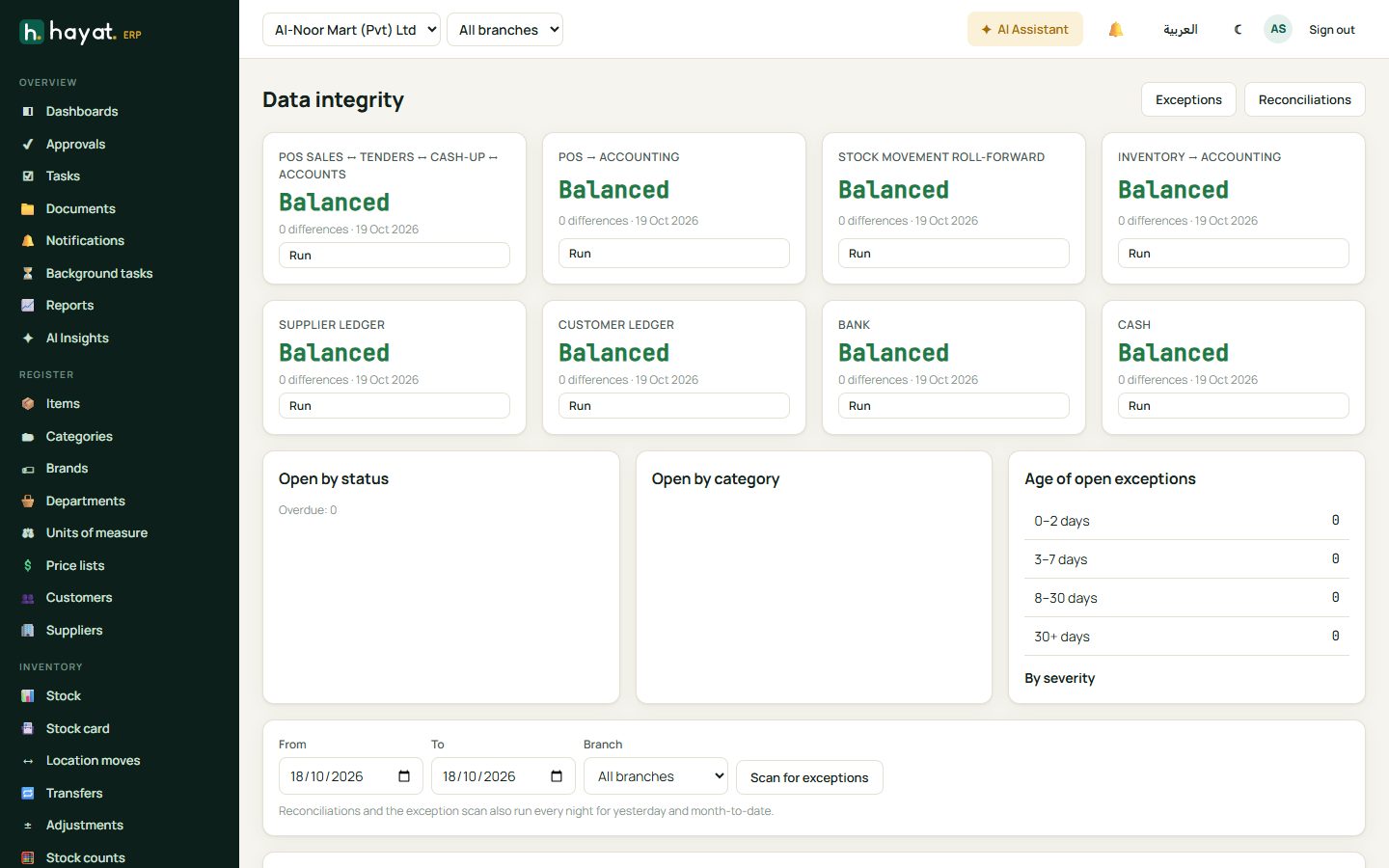Open Location moves in sidebar
Screen dimensions: 1389x868
[x=93, y=761]
